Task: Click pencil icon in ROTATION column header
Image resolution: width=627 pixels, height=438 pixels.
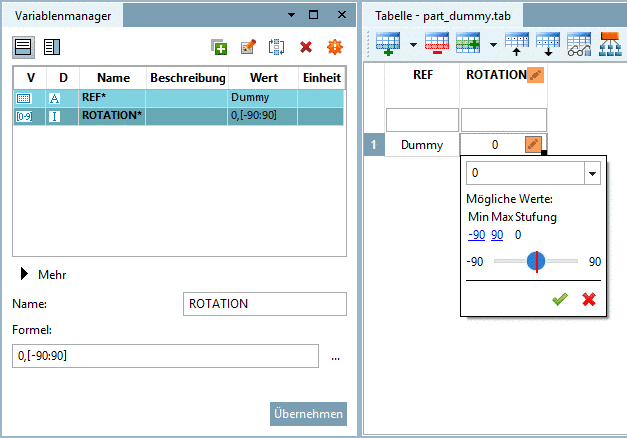Action: coord(535,75)
